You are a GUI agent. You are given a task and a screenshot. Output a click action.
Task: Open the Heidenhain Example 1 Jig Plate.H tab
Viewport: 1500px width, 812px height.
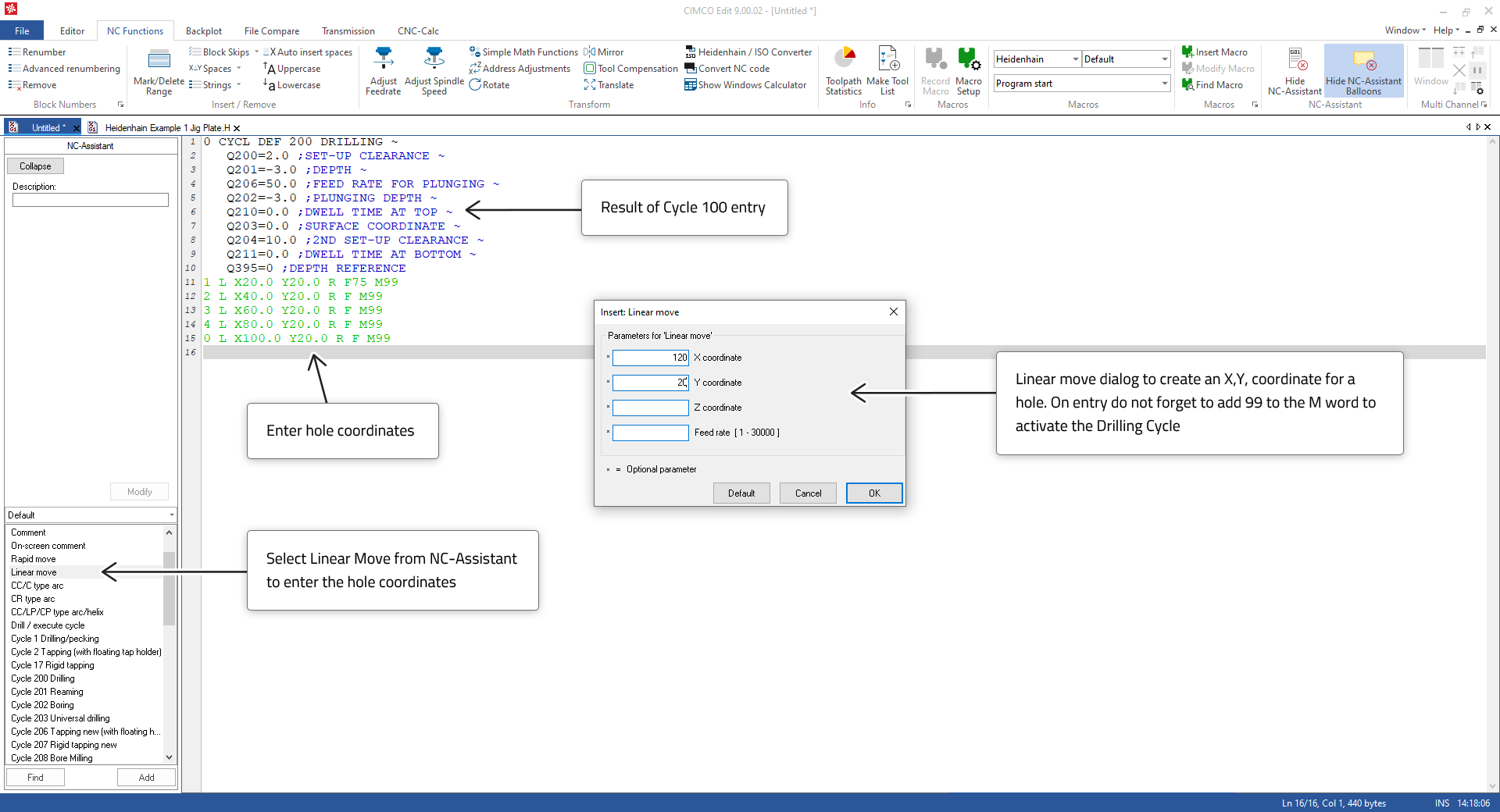(x=166, y=128)
